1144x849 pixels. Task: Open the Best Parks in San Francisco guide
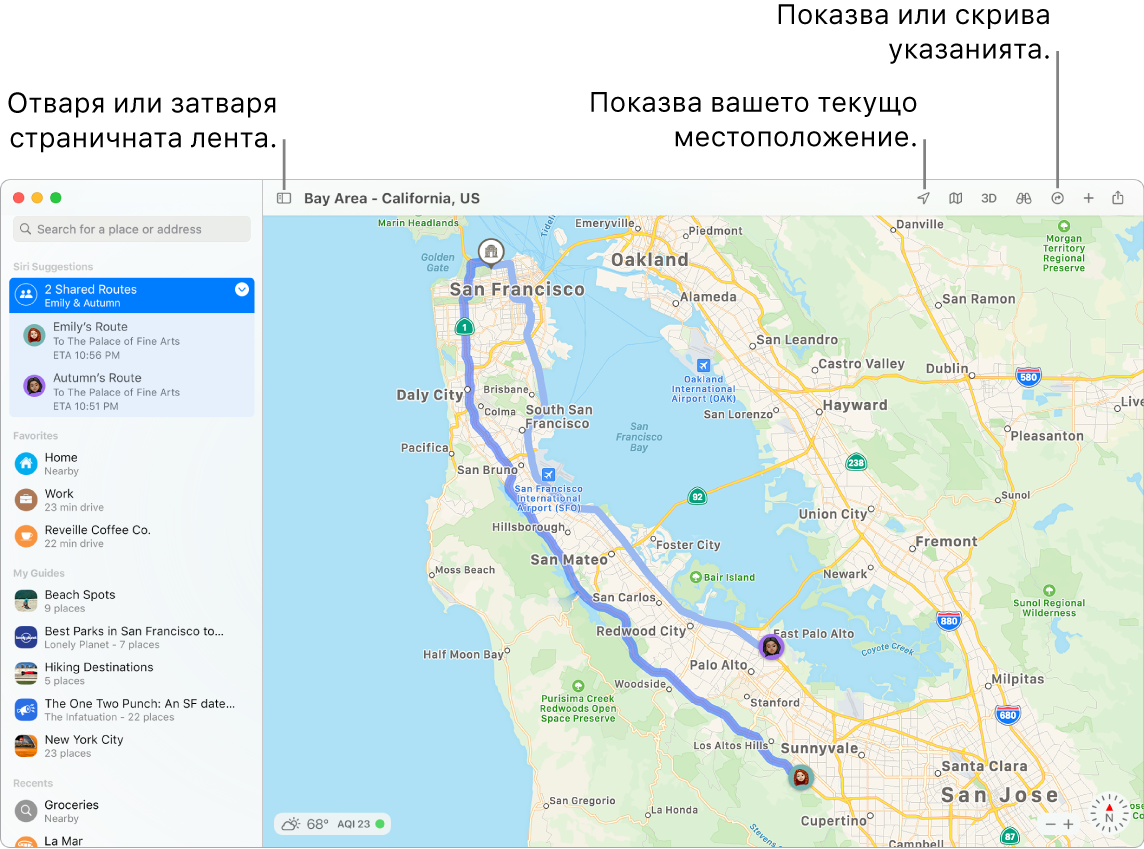(x=131, y=637)
